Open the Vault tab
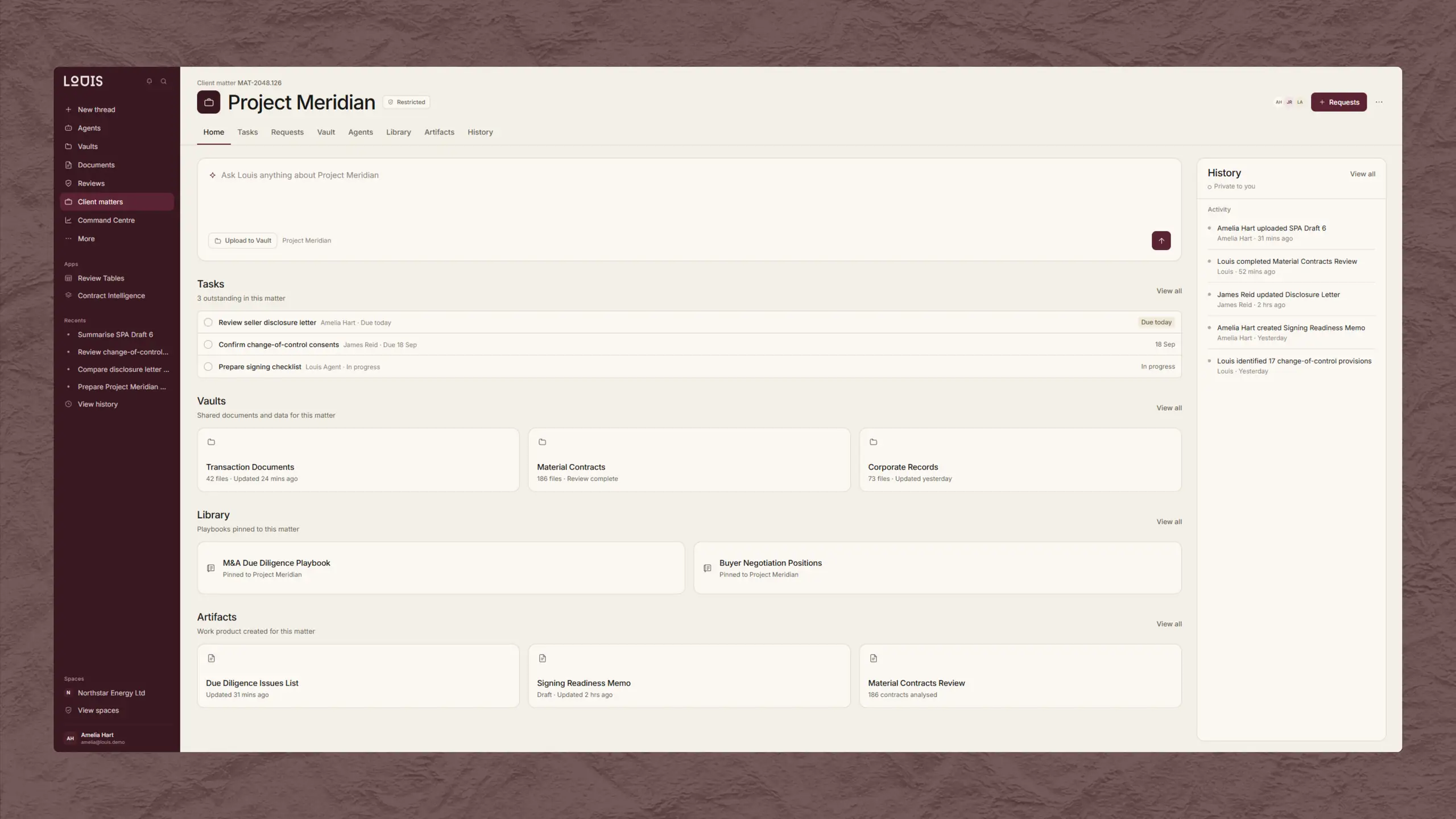The height and width of the screenshot is (819, 1456). click(x=326, y=132)
